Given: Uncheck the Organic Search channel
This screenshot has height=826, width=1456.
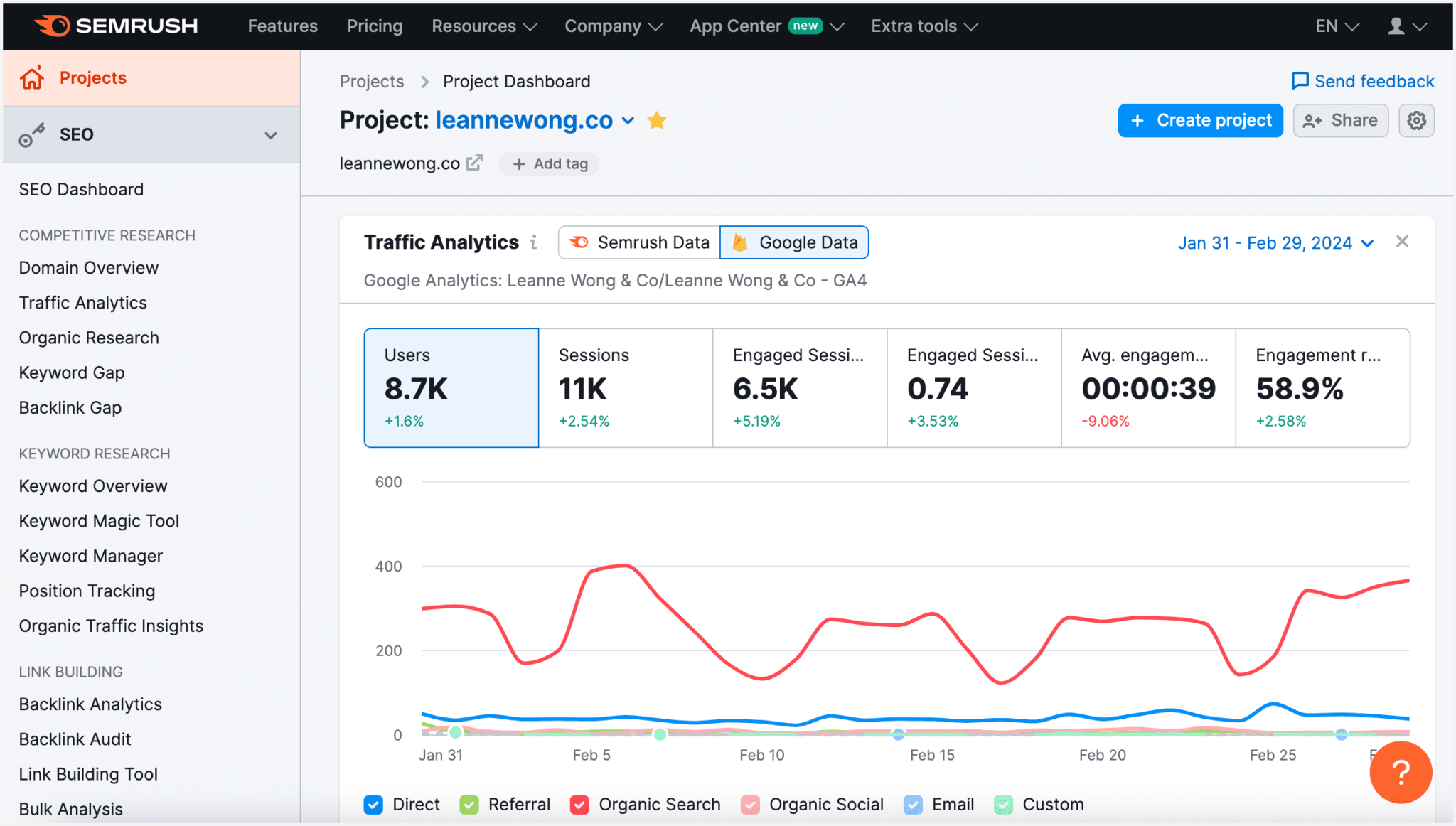Looking at the screenshot, I should pos(579,805).
